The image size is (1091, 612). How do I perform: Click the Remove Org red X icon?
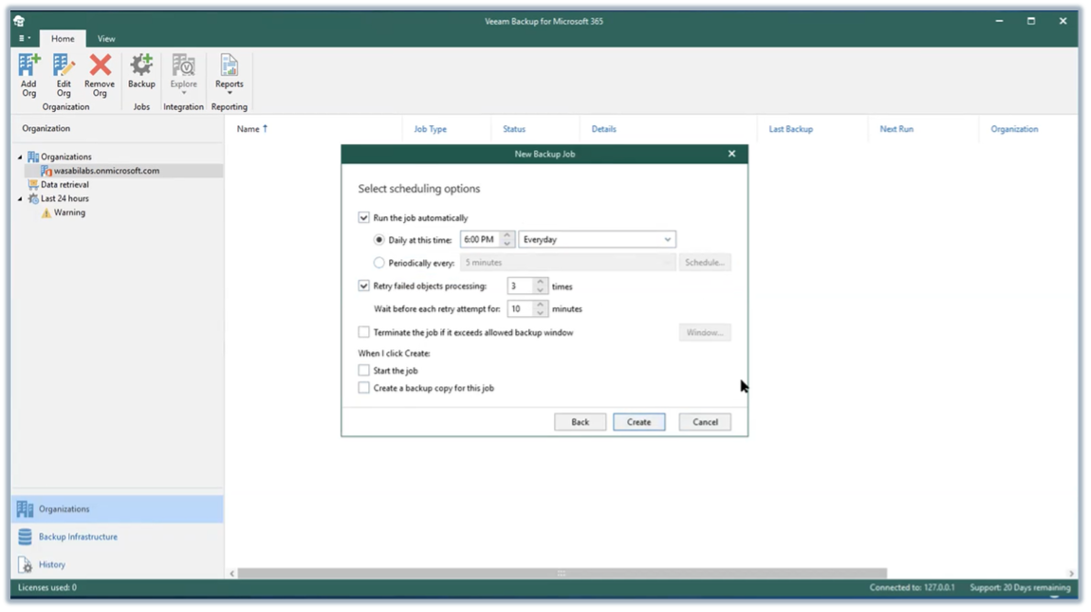[x=100, y=68]
